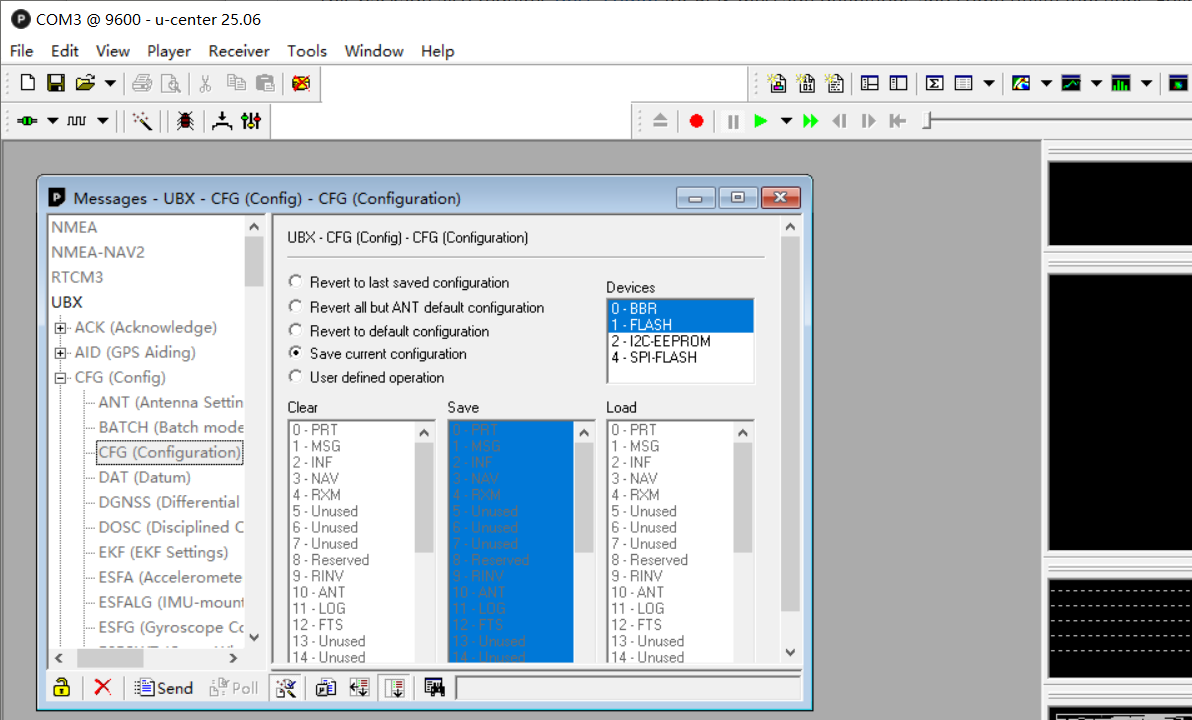This screenshot has width=1192, height=720.
Task: Click the square-wave baudrate icon
Action: click(x=76, y=121)
